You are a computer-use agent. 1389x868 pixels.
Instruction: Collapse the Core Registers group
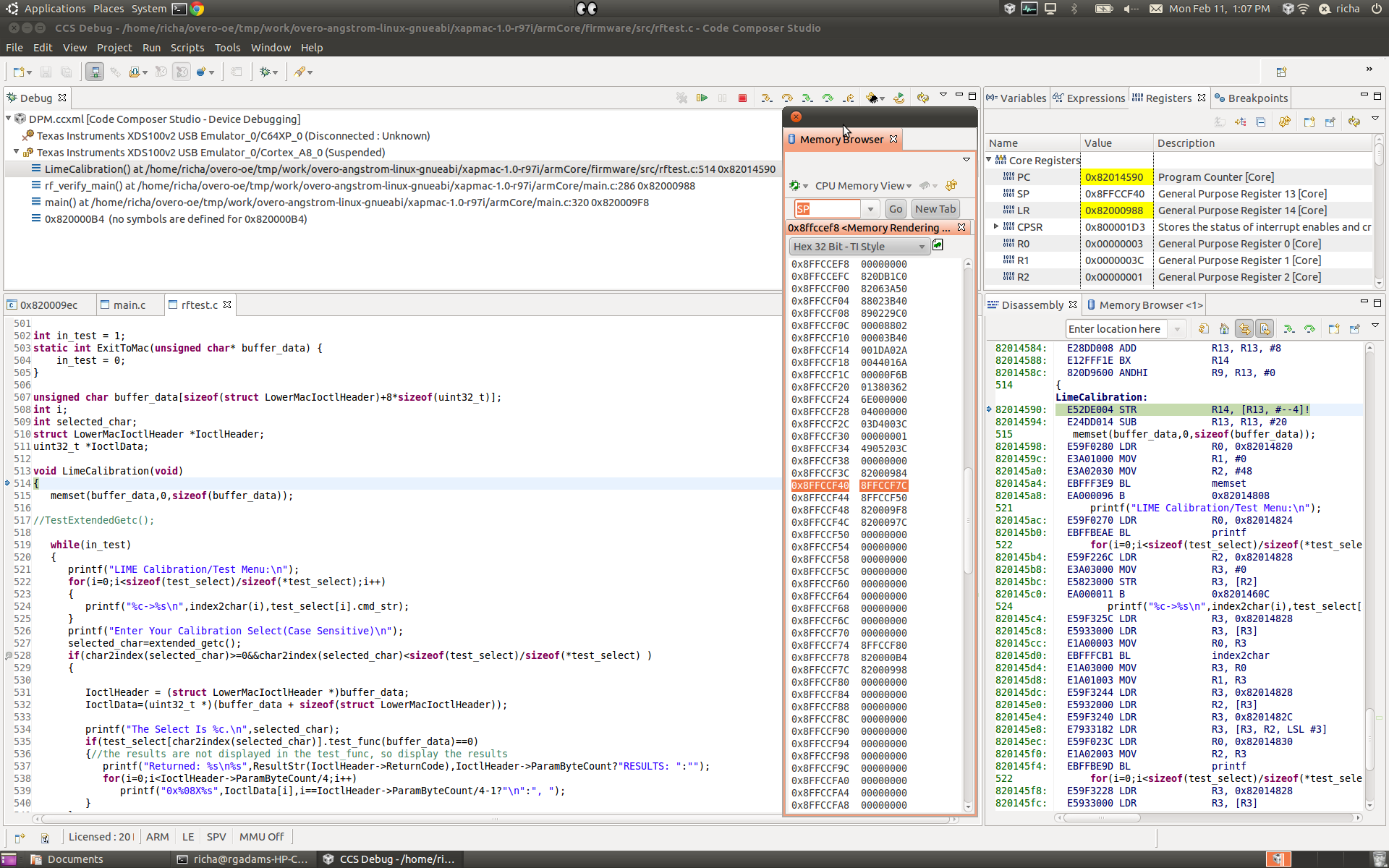pyautogui.click(x=990, y=160)
